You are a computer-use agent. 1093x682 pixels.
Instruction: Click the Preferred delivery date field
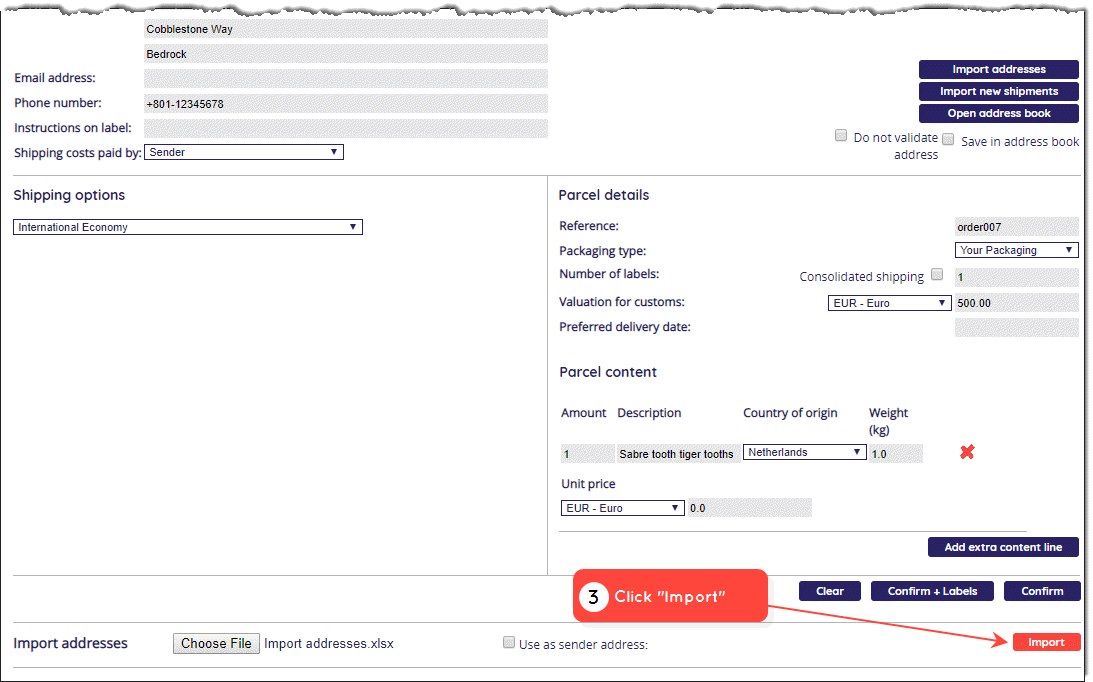pyautogui.click(x=1016, y=328)
